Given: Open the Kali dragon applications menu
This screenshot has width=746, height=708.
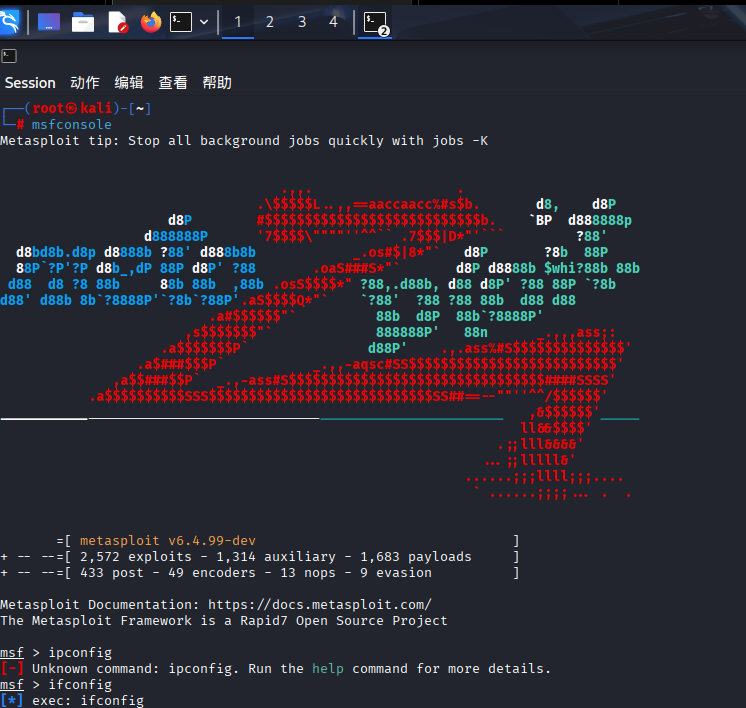Looking at the screenshot, I should coord(10,22).
